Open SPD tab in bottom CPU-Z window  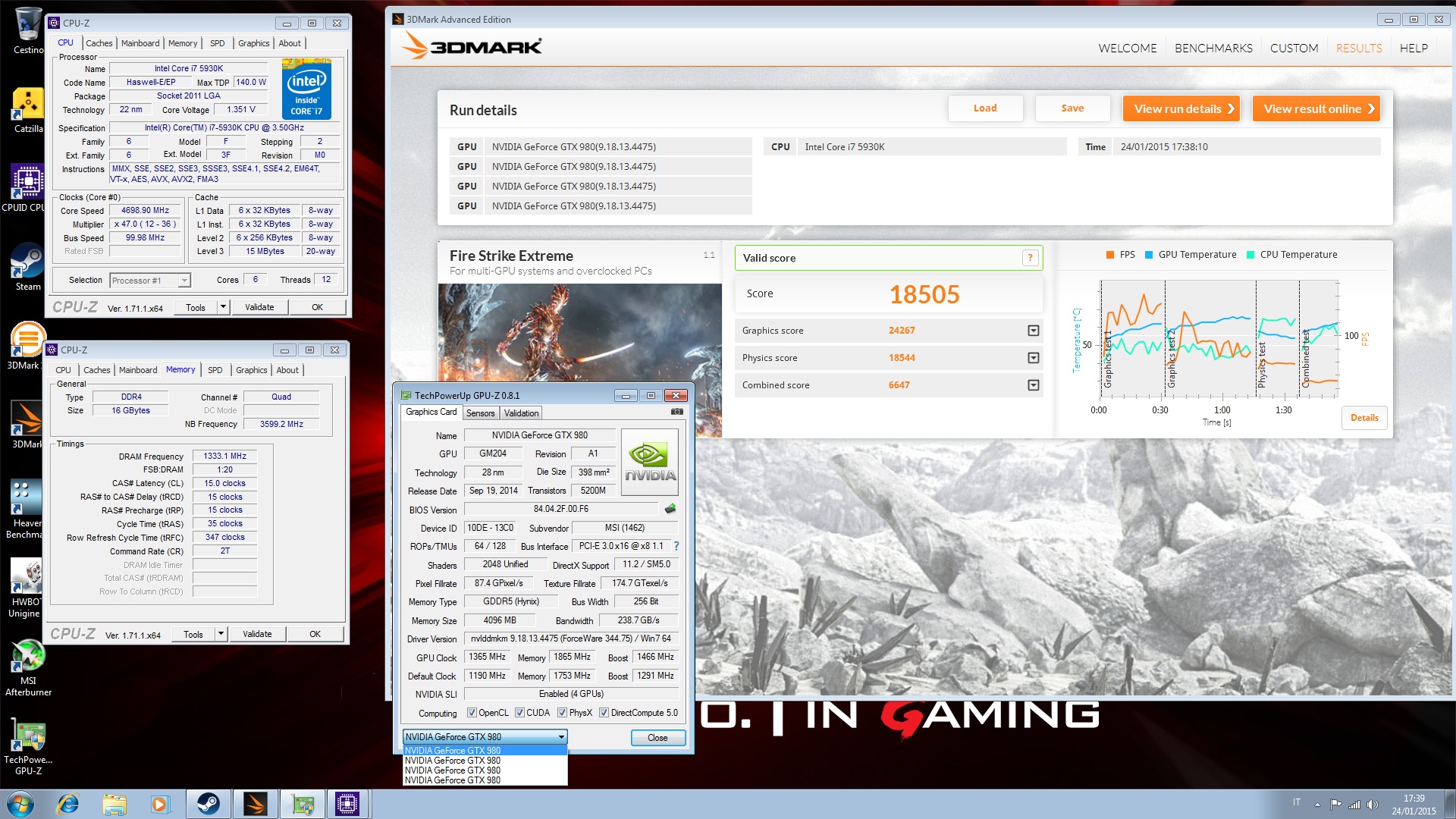215,370
